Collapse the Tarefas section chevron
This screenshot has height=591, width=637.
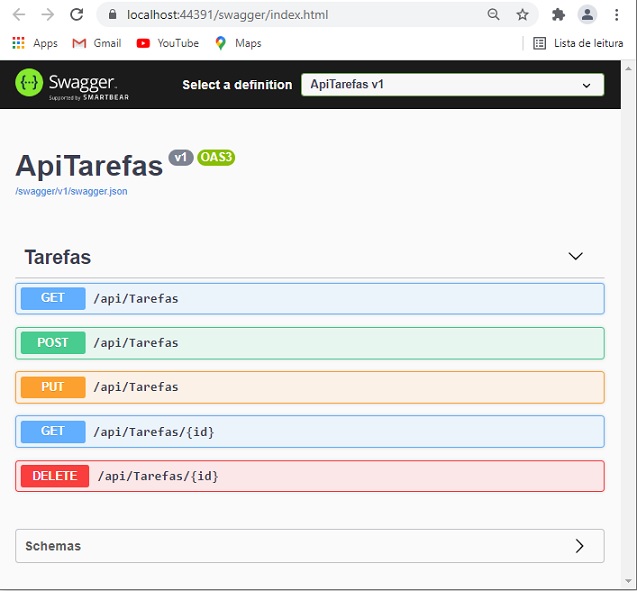point(575,256)
